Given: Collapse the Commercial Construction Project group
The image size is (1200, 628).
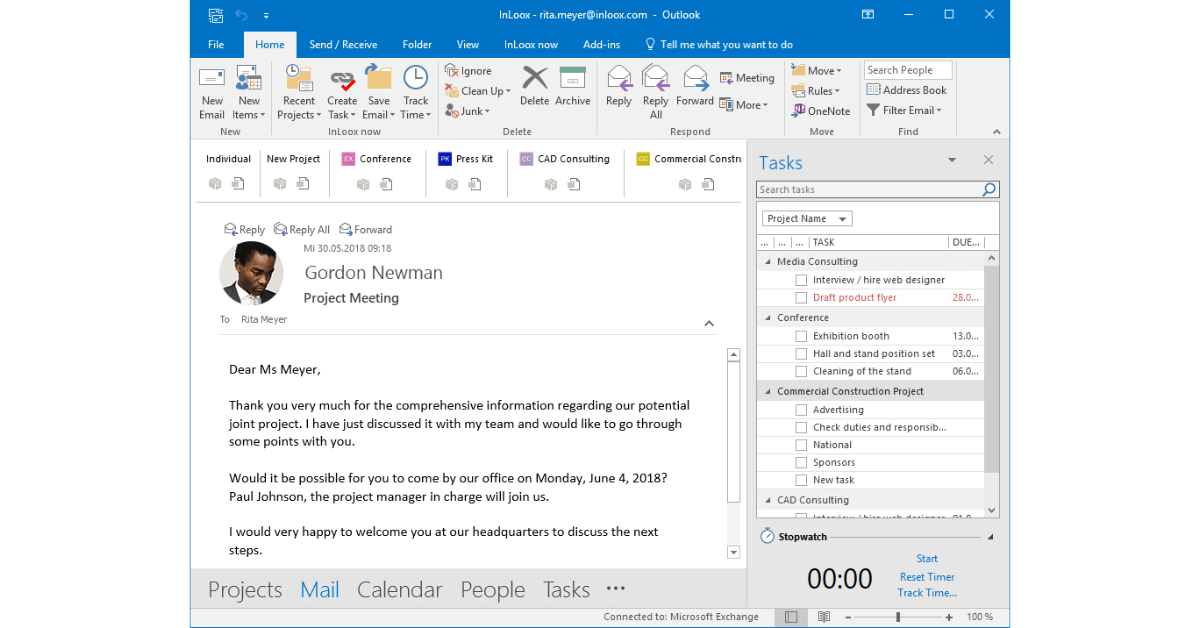Looking at the screenshot, I should 767,392.
